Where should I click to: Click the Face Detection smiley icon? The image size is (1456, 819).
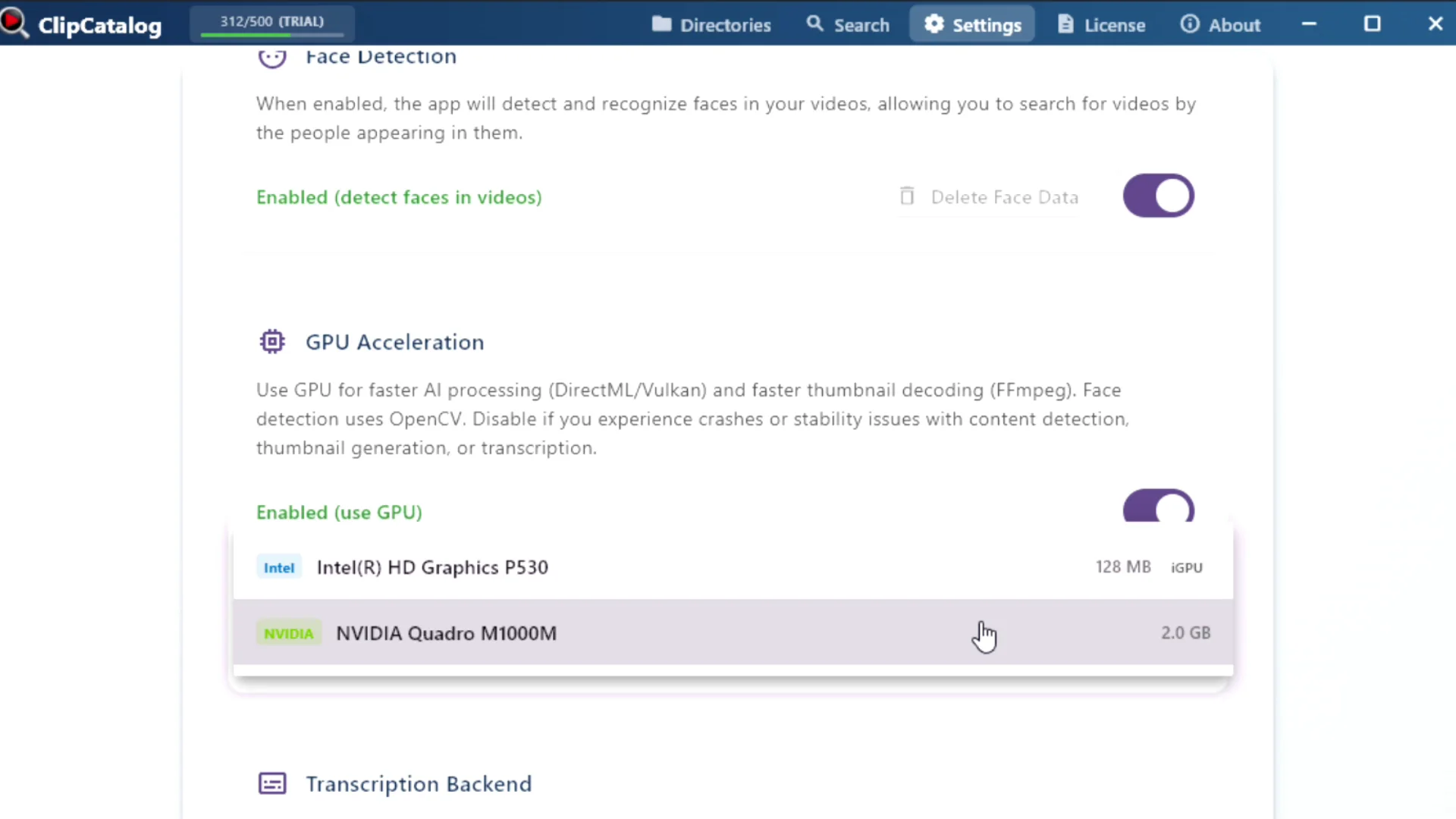click(x=271, y=57)
